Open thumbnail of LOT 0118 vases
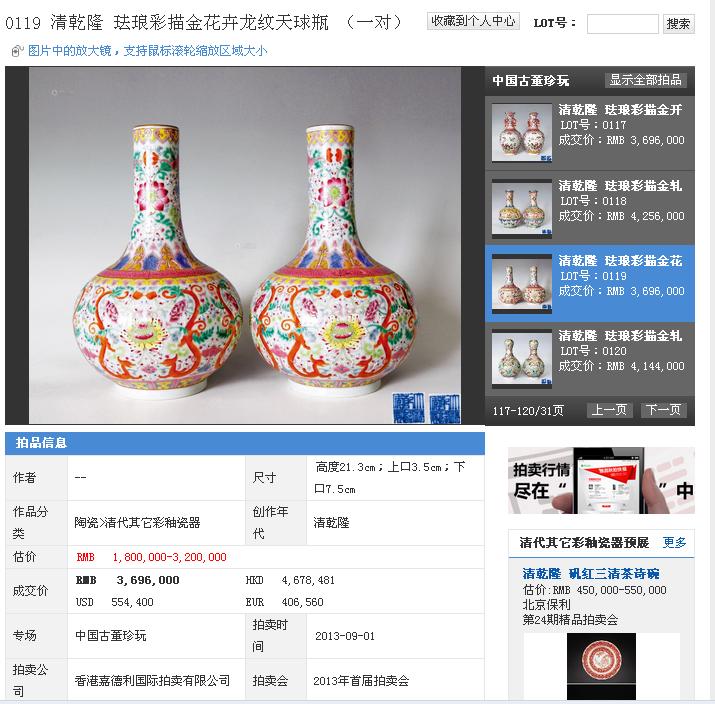 click(522, 208)
